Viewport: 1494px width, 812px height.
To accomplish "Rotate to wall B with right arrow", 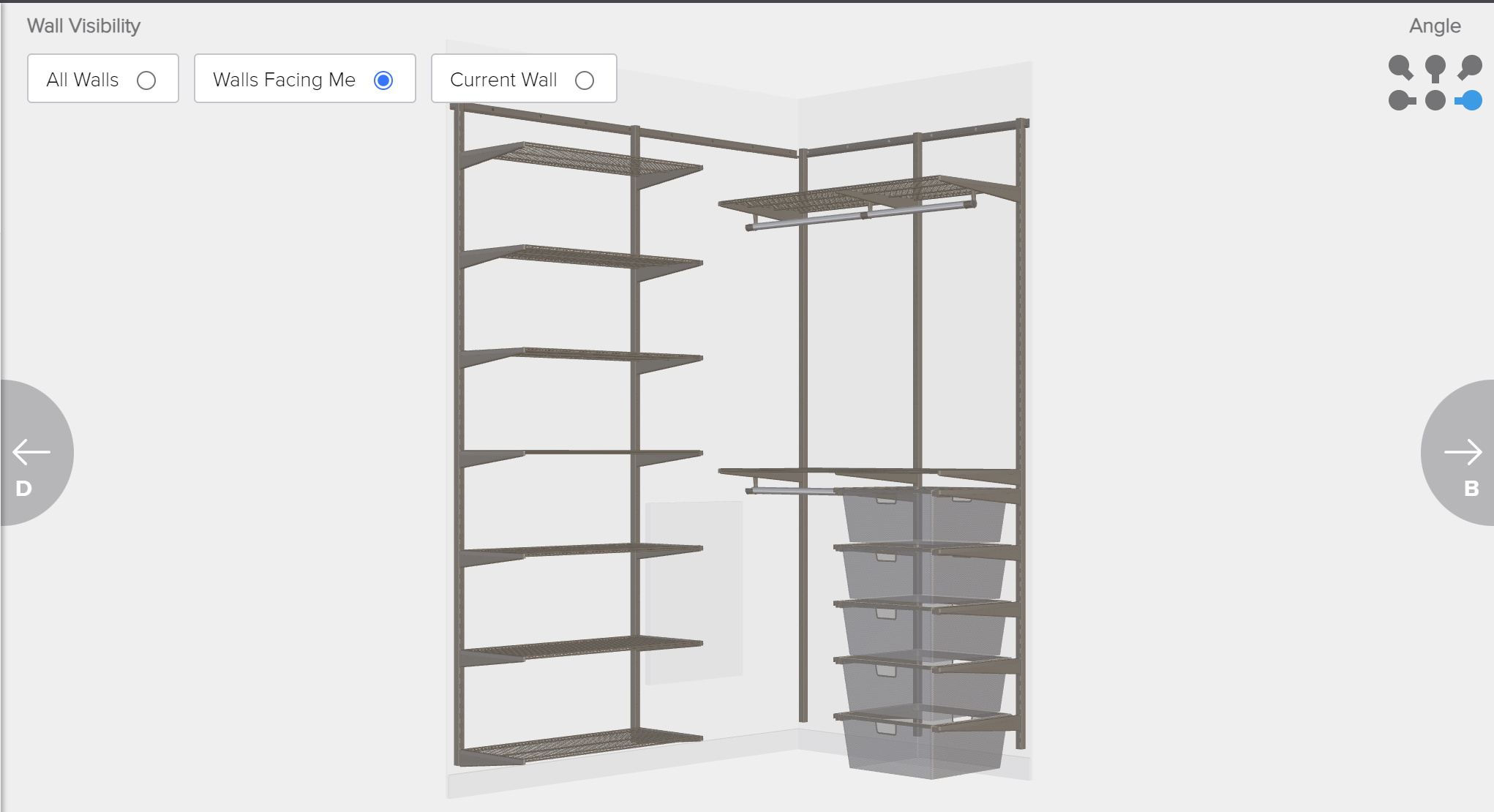I will point(1463,454).
